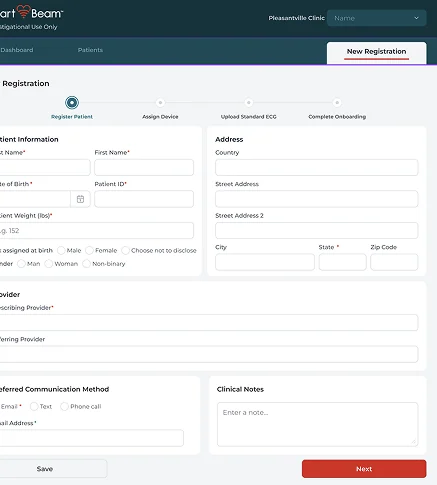437x485 pixels.
Task: Click the Last Name input field
Action: [x=45, y=167]
